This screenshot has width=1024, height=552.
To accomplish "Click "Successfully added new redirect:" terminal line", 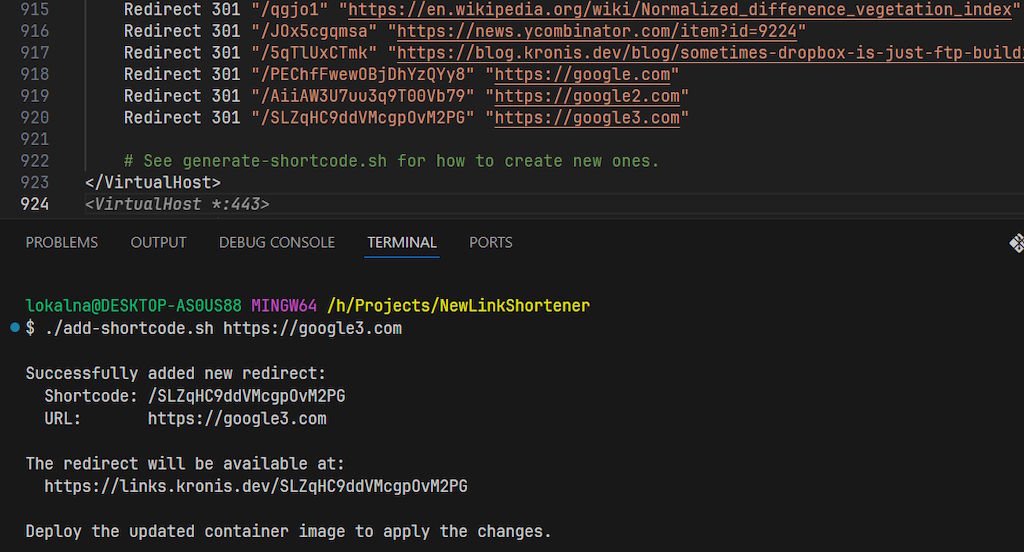I will 176,374.
